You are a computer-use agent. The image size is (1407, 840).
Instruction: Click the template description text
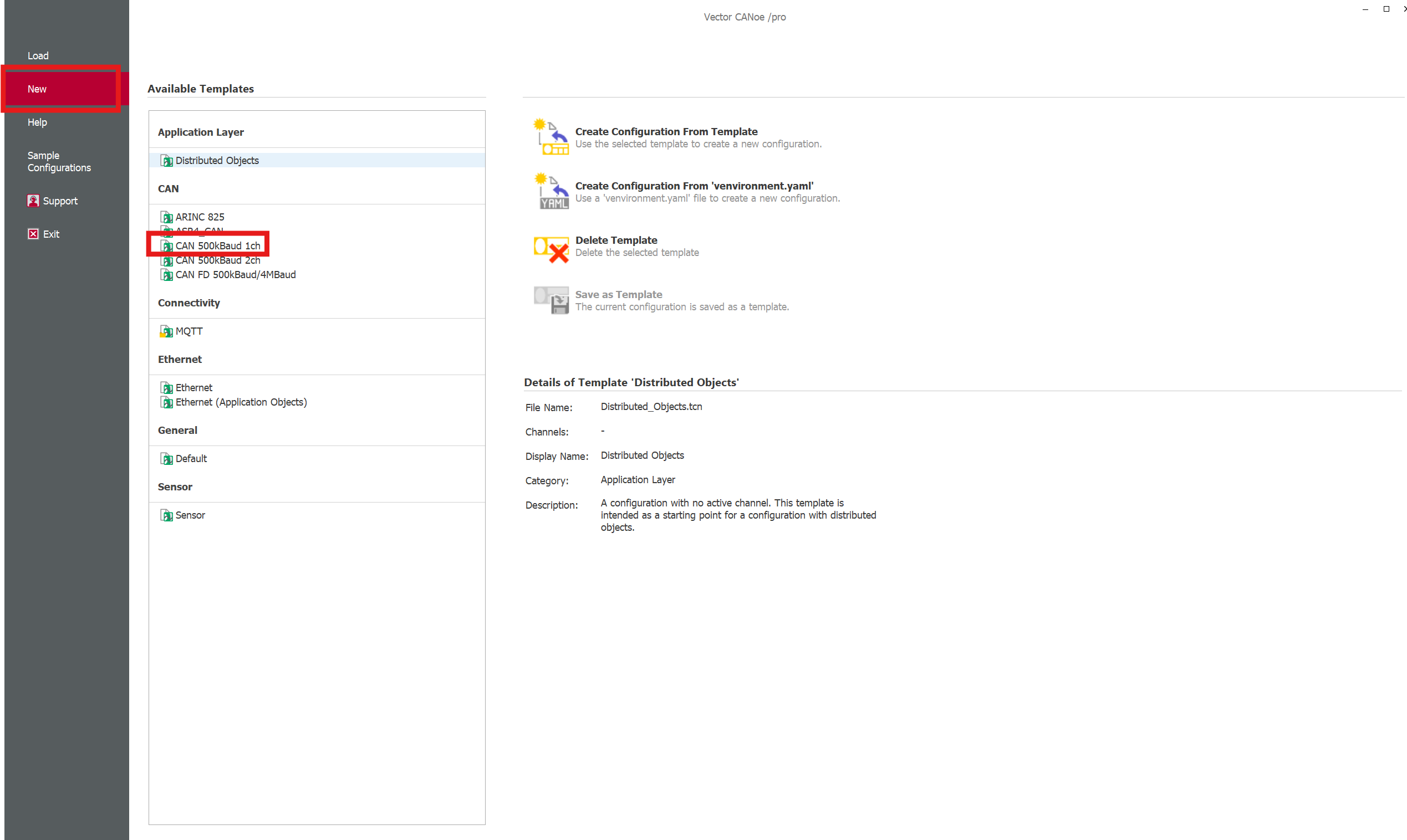tap(738, 515)
